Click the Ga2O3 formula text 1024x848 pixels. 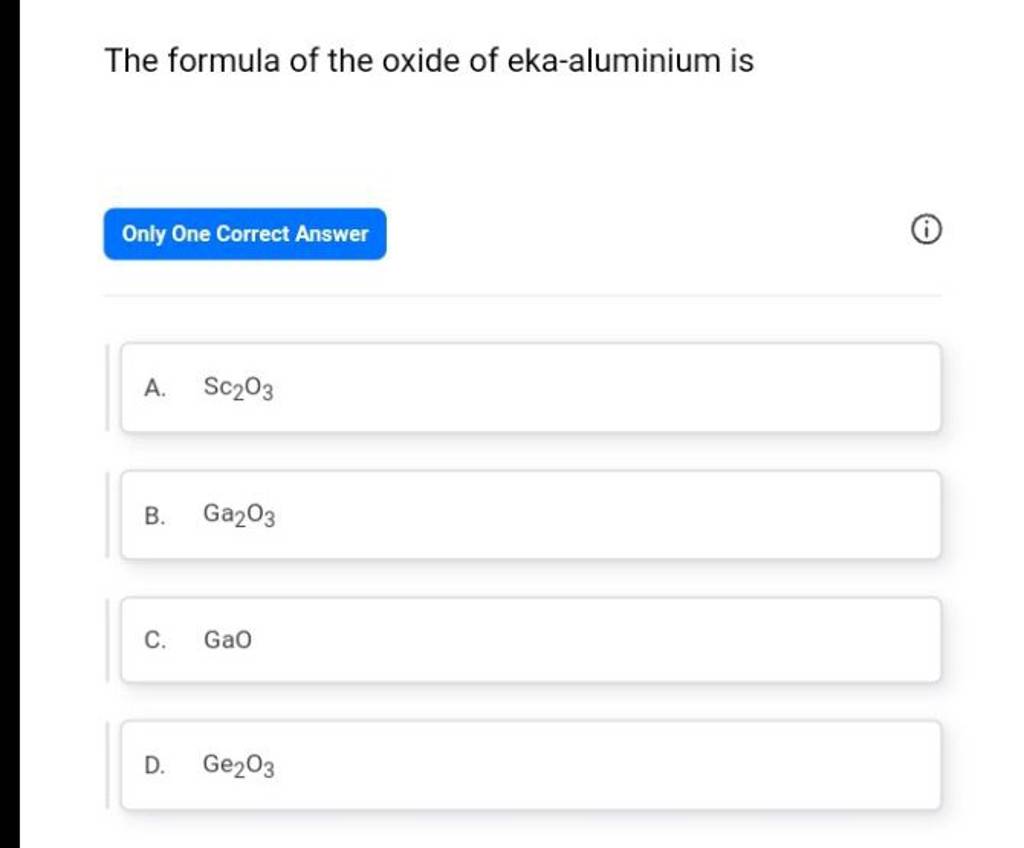point(240,514)
